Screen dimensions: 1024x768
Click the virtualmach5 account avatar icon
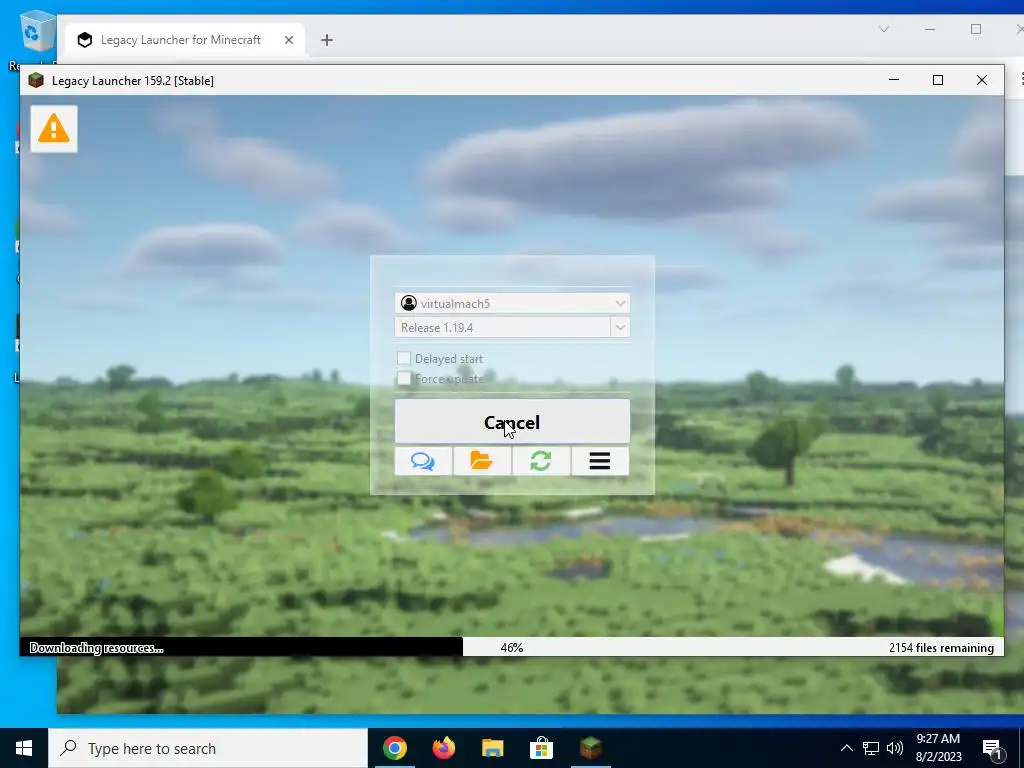[x=409, y=303]
